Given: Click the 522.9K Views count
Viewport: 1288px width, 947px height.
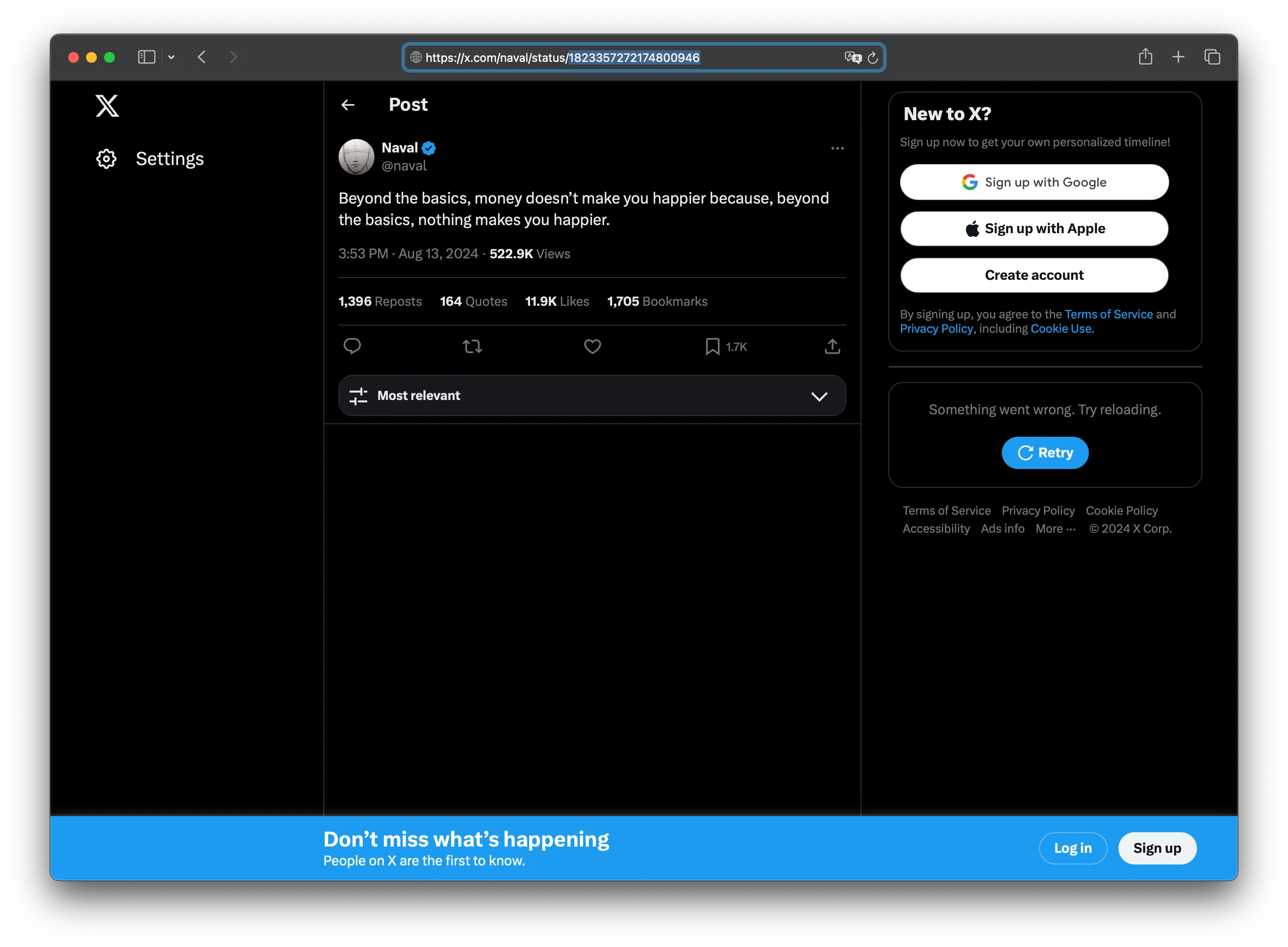Looking at the screenshot, I should pyautogui.click(x=530, y=254).
